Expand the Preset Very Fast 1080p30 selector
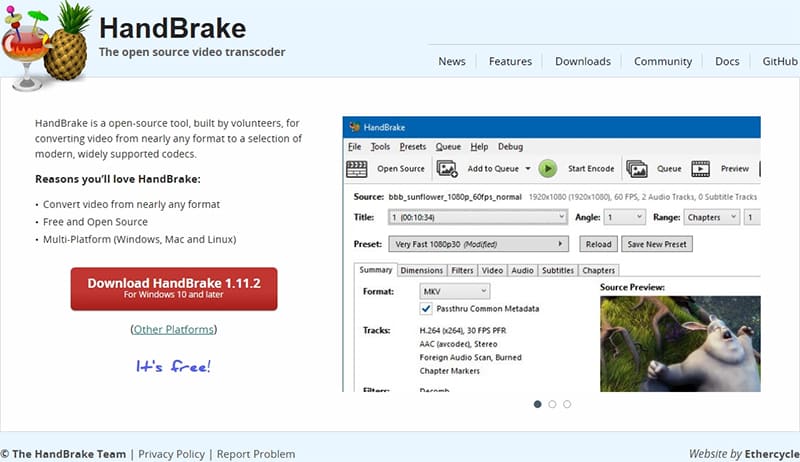The height and width of the screenshot is (462, 800). click(479, 244)
